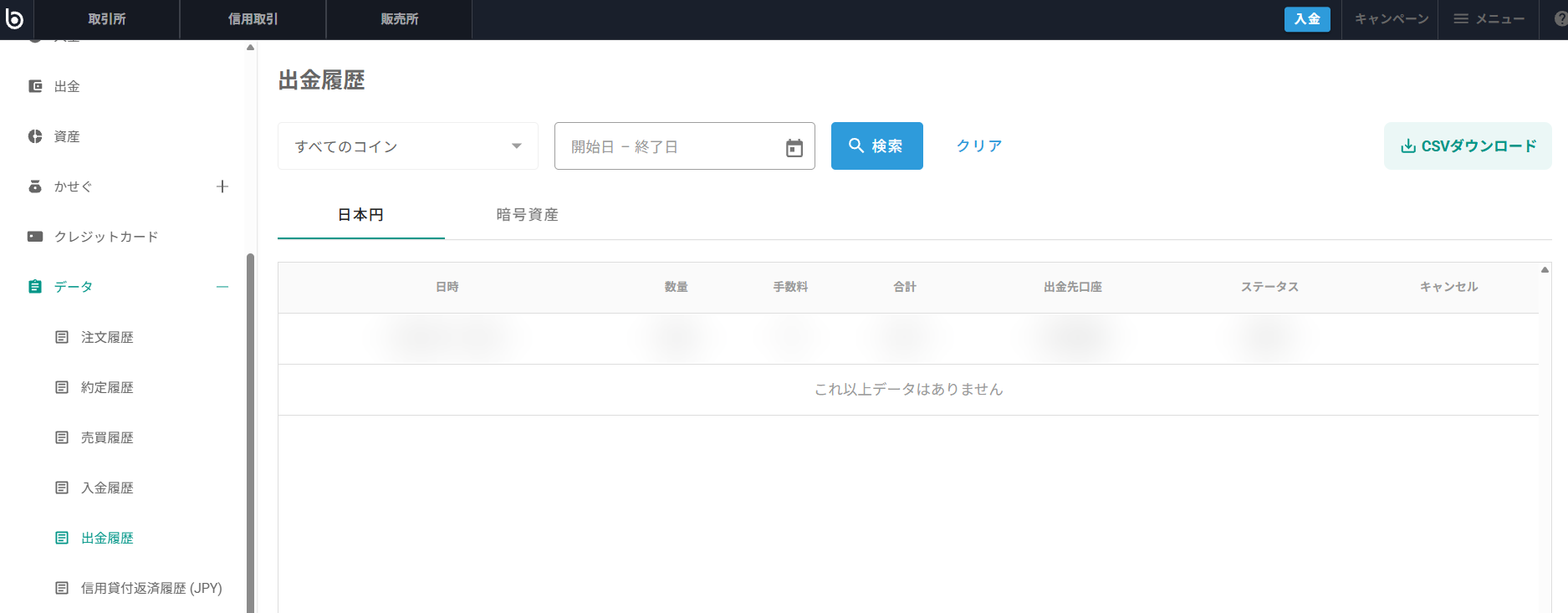1568x613 pixels.
Task: Click the 検索 search button
Action: [877, 146]
